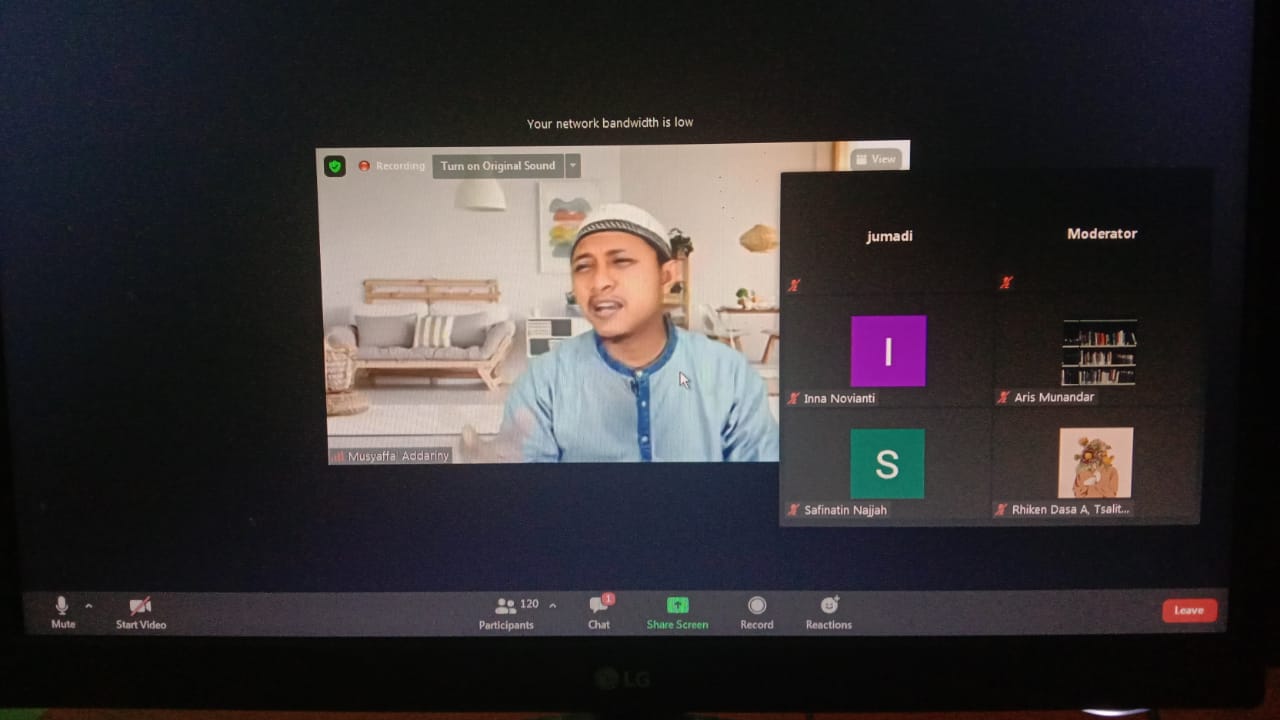Open the View layout menu
1280x720 pixels.
pyautogui.click(x=876, y=159)
